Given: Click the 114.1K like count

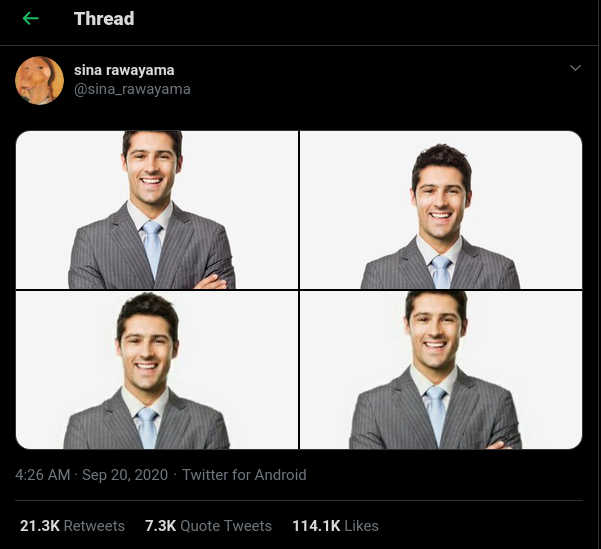Looking at the screenshot, I should point(316,526).
